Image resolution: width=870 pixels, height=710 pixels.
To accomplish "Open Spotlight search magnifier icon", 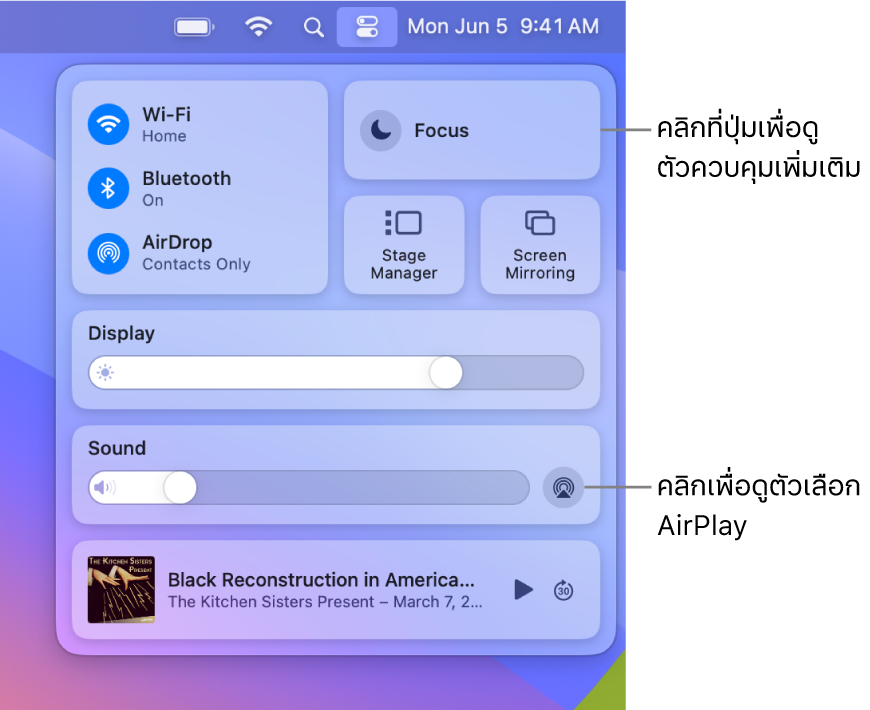I will 313,27.
